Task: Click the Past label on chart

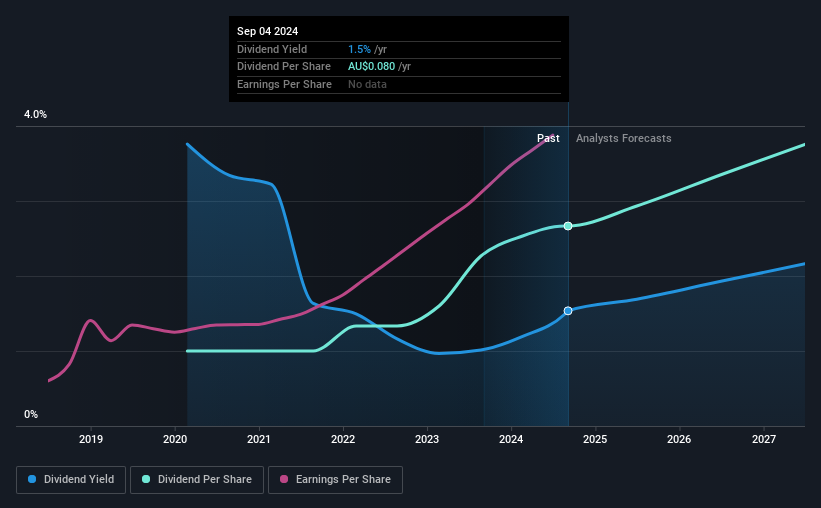Action: (x=548, y=138)
